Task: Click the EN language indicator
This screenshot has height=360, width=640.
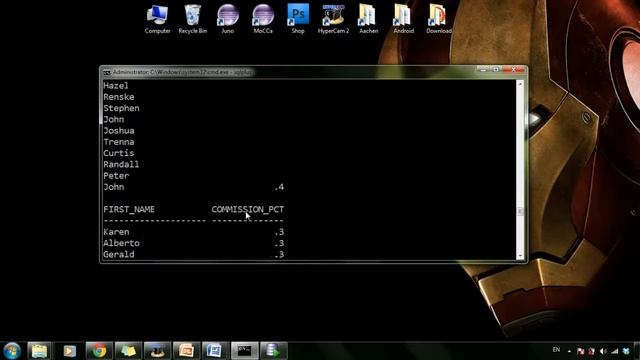Action: [556, 350]
